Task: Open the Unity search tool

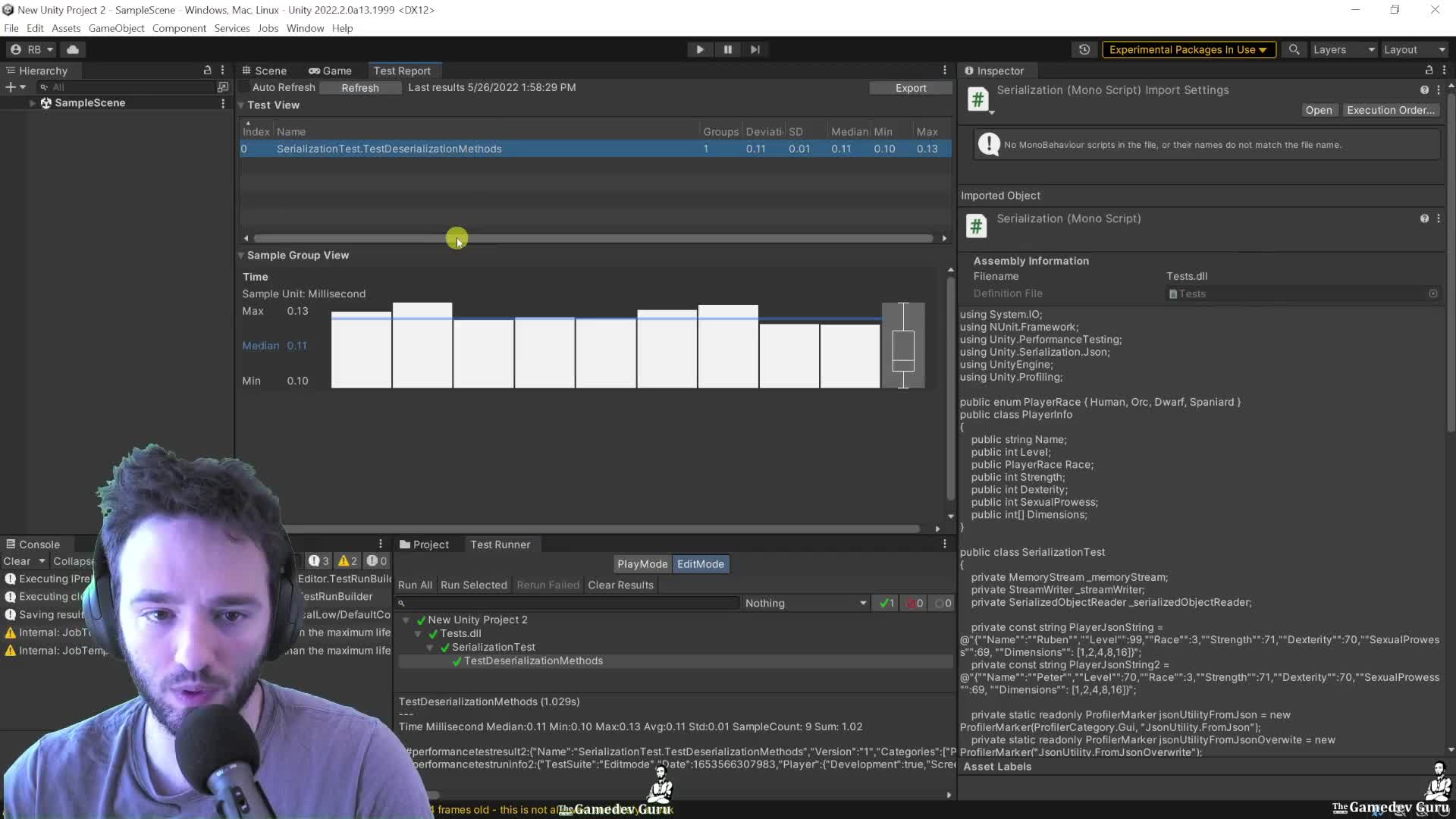Action: 1294,49
